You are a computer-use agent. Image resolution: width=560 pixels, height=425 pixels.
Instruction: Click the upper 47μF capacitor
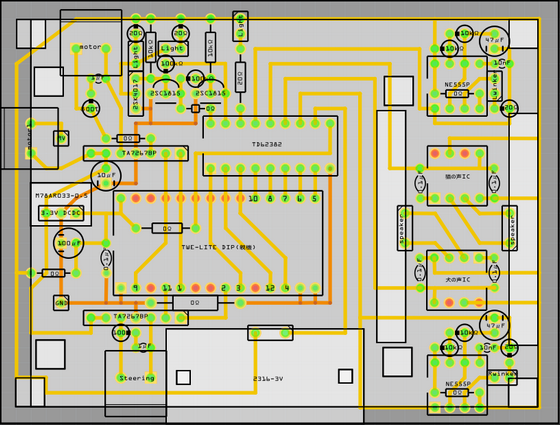point(495,41)
